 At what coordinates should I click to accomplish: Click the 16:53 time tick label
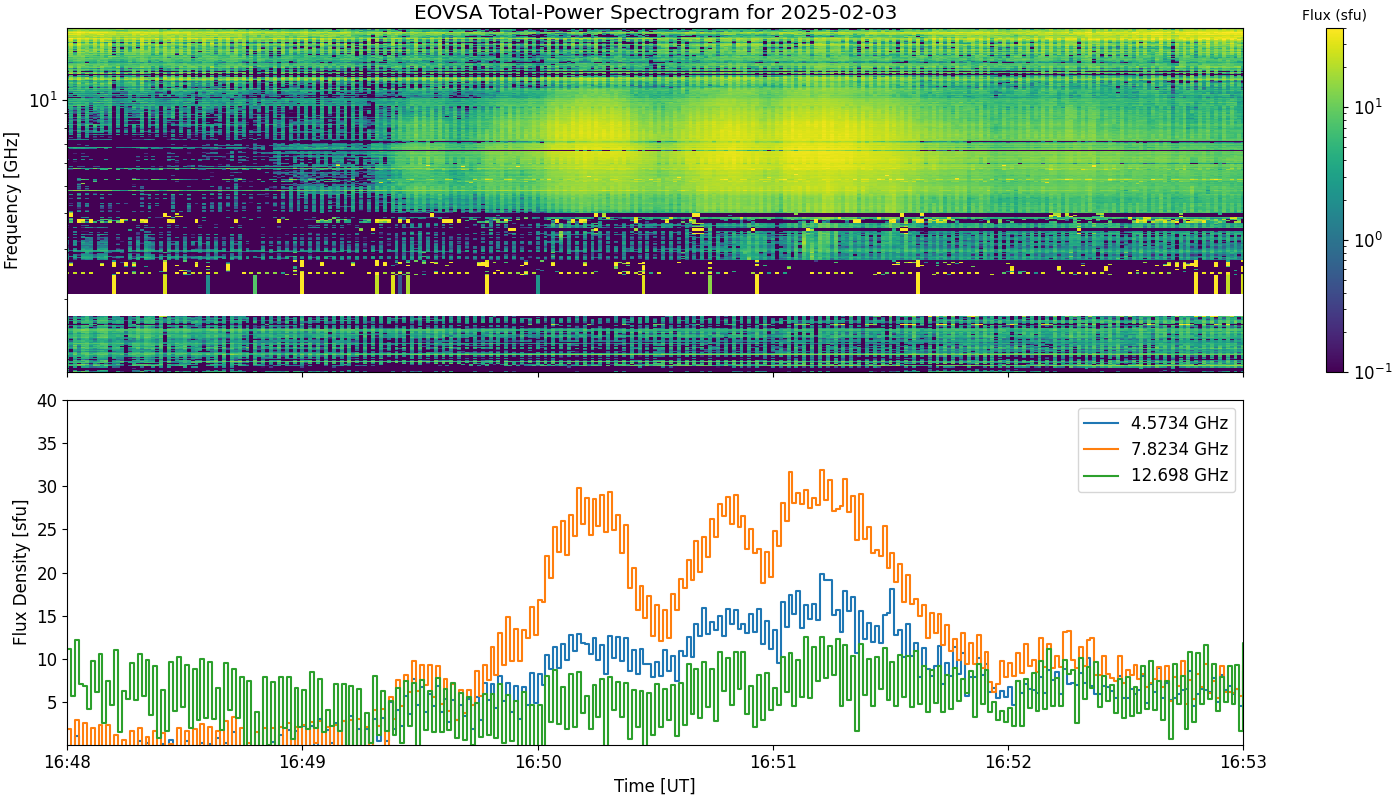(x=1243, y=762)
